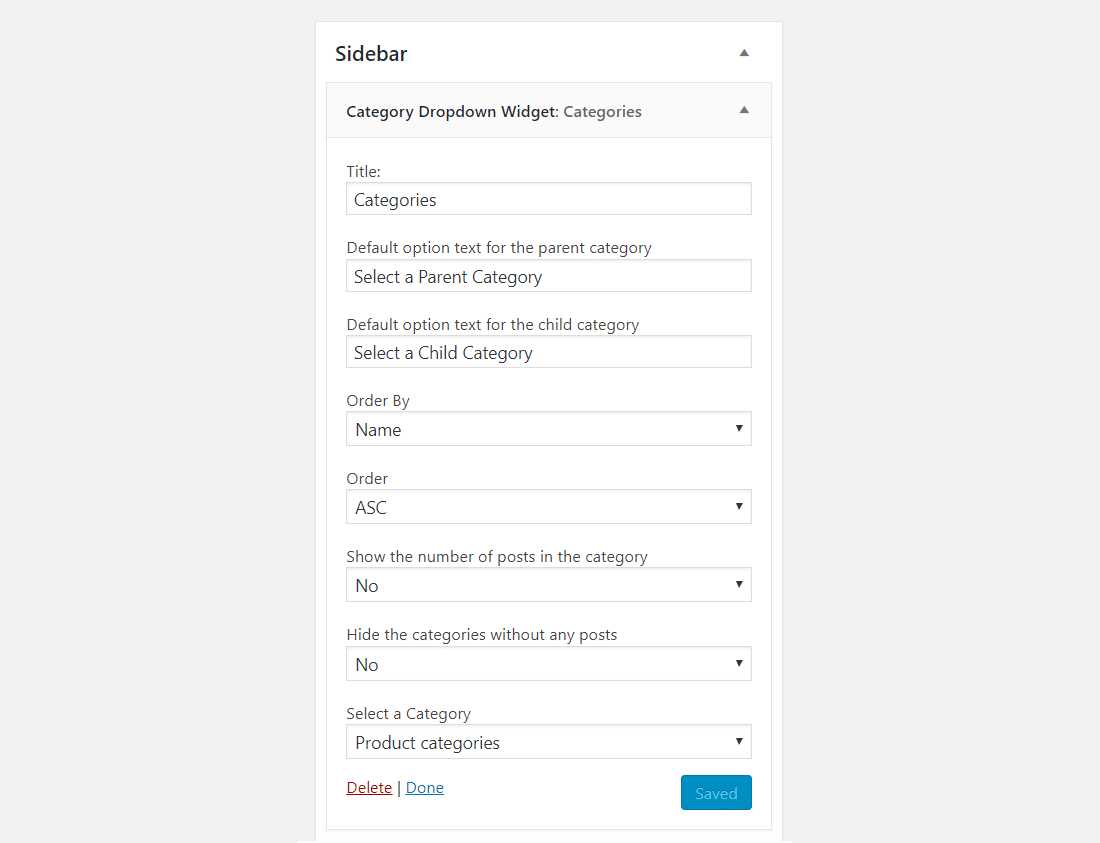Open the hide categories without posts dropdown
1100x843 pixels.
tap(548, 664)
